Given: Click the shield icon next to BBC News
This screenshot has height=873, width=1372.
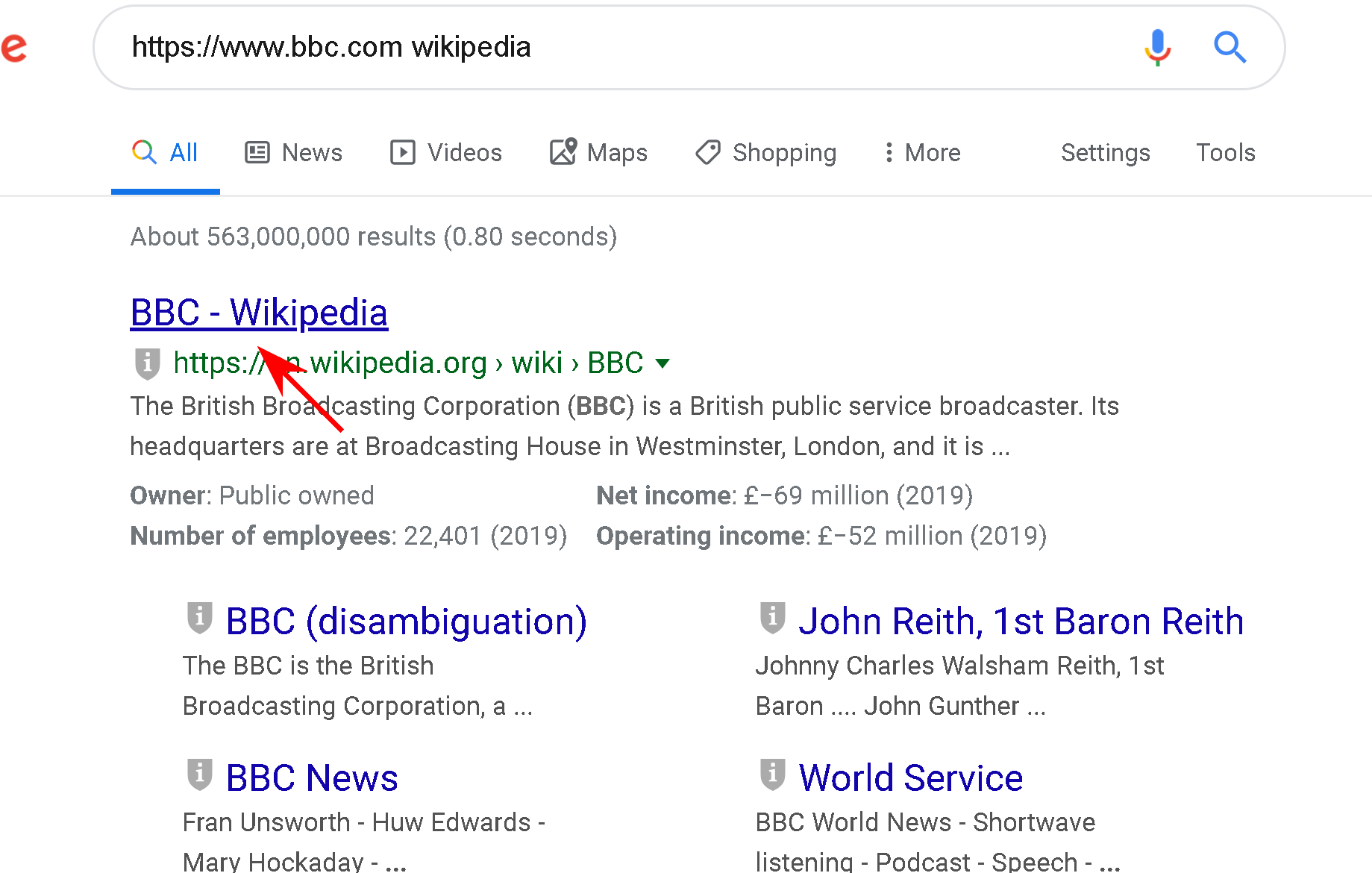Looking at the screenshot, I should 199,775.
